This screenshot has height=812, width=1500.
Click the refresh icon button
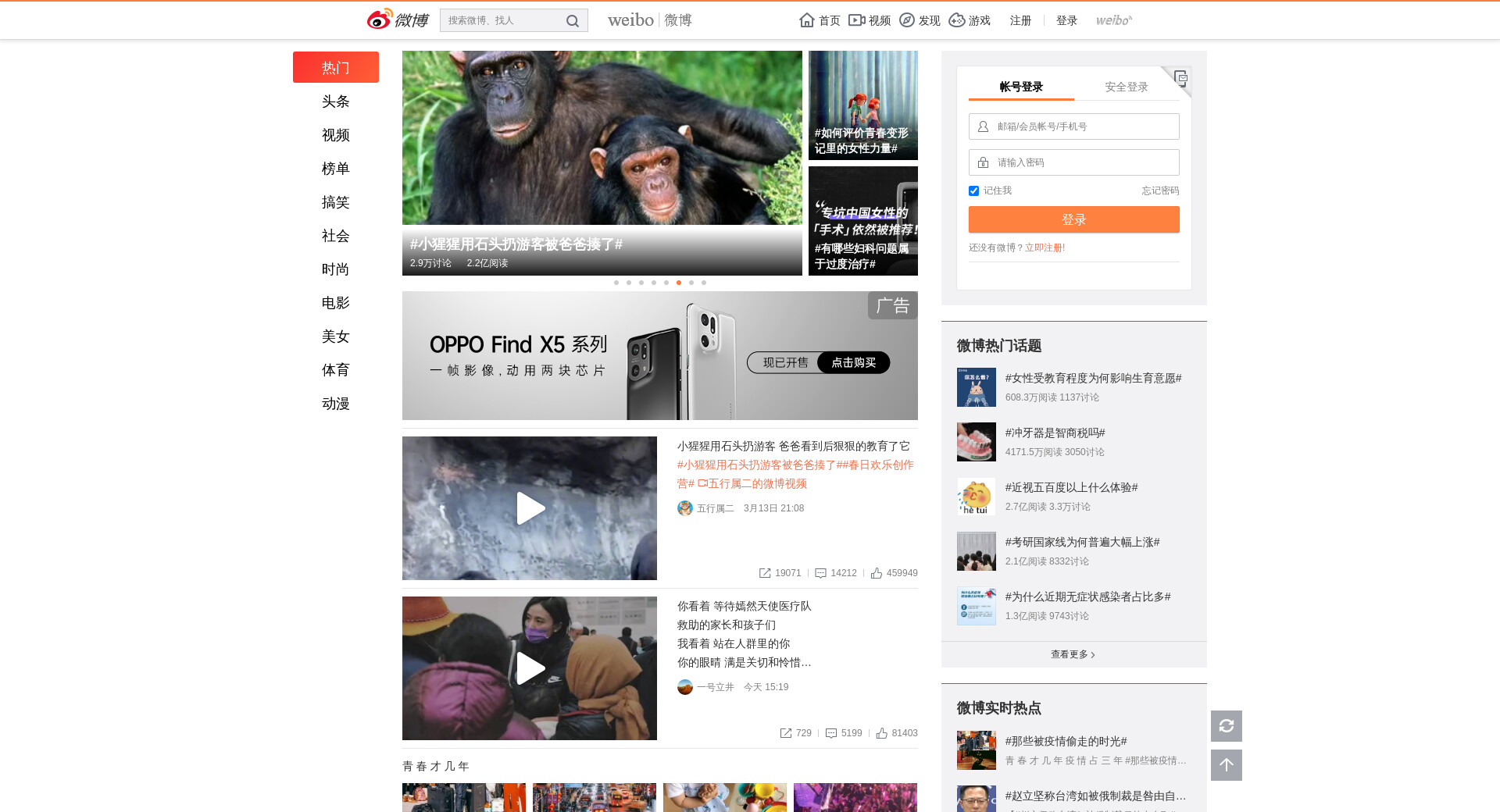coord(1226,726)
